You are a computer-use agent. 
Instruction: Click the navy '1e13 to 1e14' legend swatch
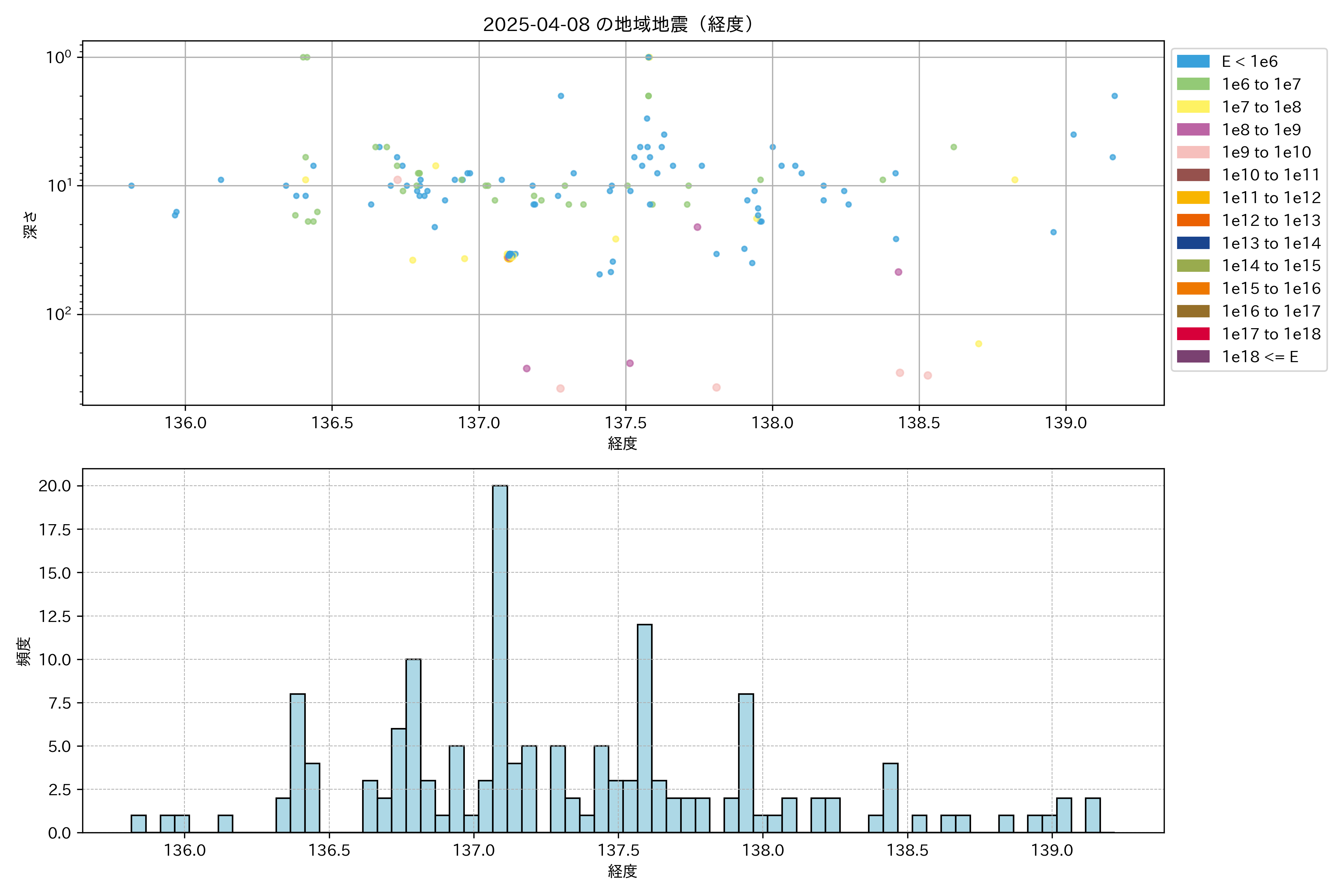(1193, 243)
